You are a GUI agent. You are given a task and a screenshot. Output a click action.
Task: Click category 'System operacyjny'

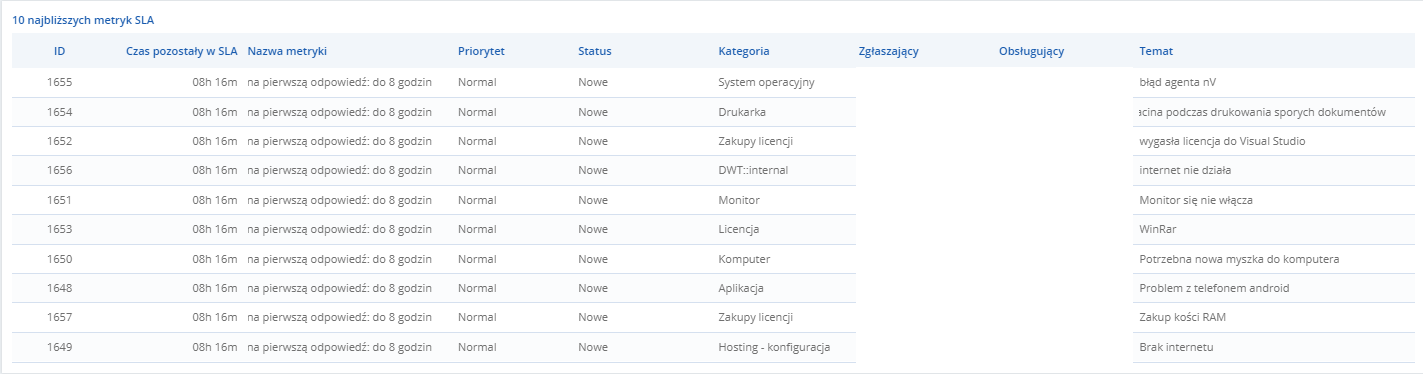coord(767,82)
